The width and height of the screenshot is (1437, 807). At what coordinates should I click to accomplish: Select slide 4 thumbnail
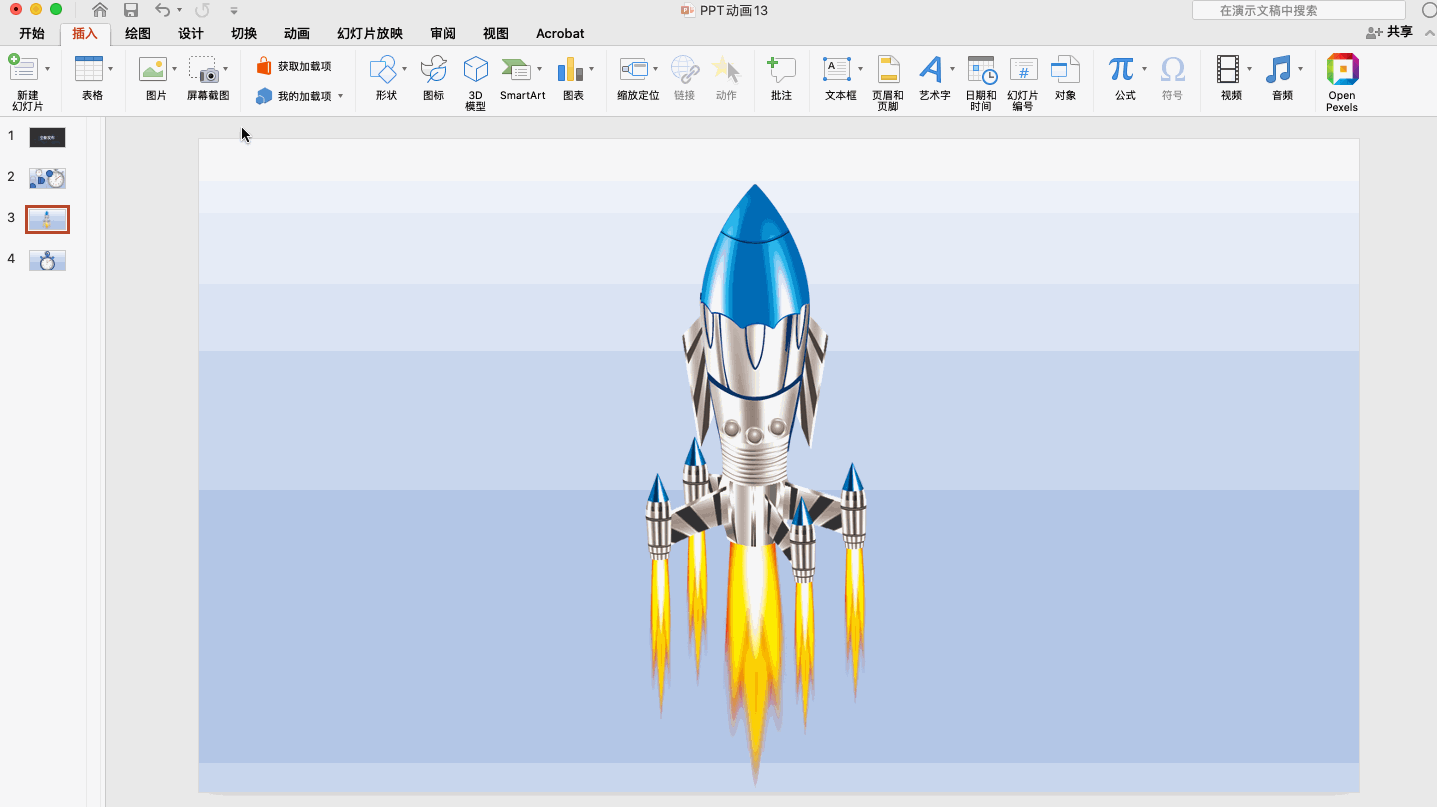[47, 260]
